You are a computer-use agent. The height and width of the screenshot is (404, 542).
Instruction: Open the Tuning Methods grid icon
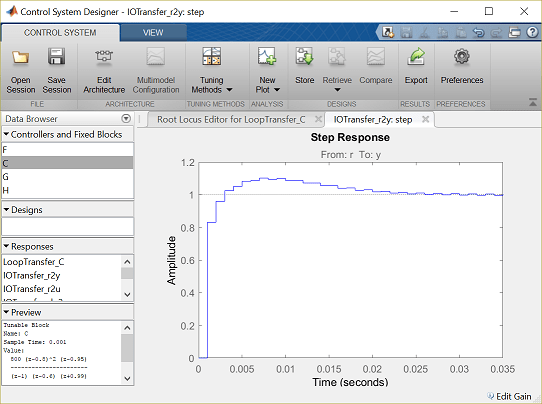(212, 56)
